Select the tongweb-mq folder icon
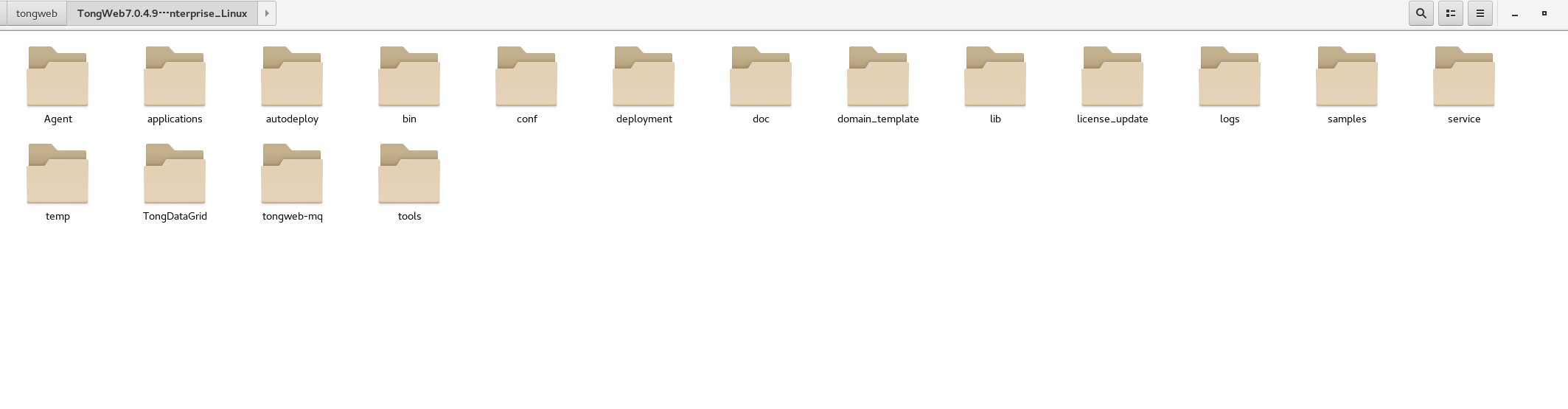This screenshot has height=409, width=1568. click(292, 173)
